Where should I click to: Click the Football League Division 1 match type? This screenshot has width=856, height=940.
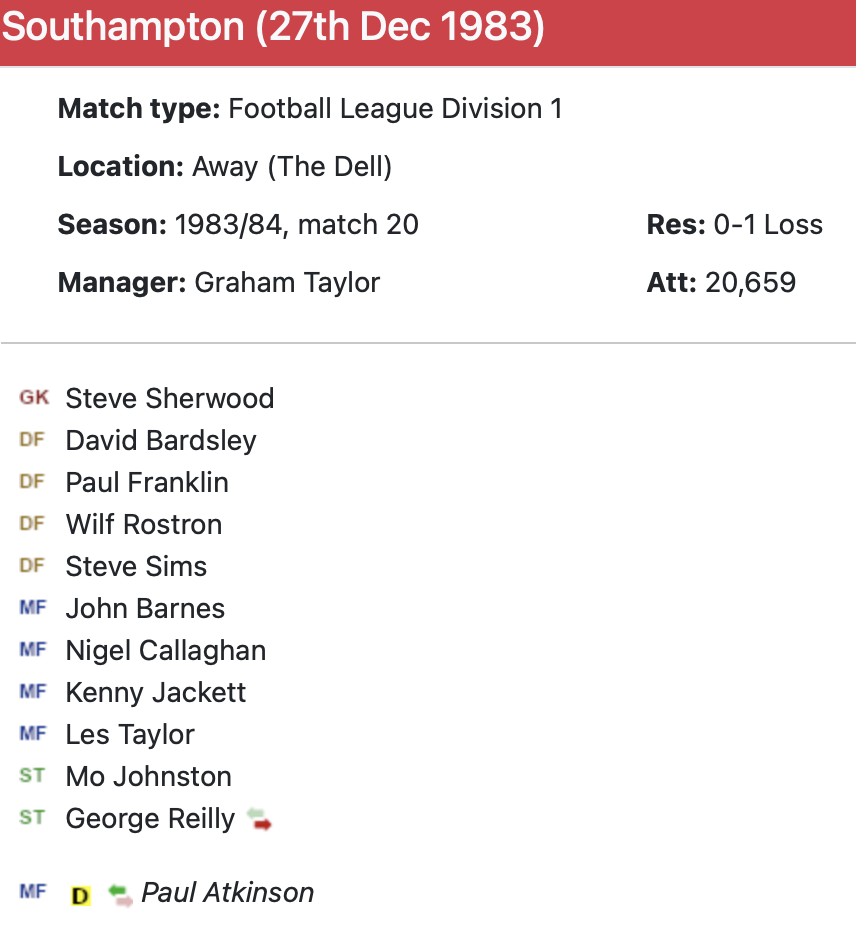pos(395,108)
